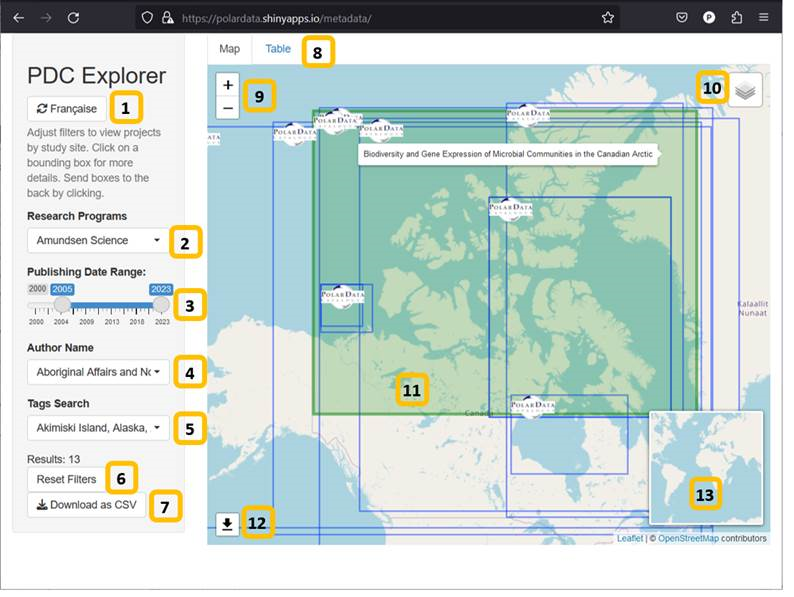
Task: Switch to the Table tab
Action: coord(278,48)
